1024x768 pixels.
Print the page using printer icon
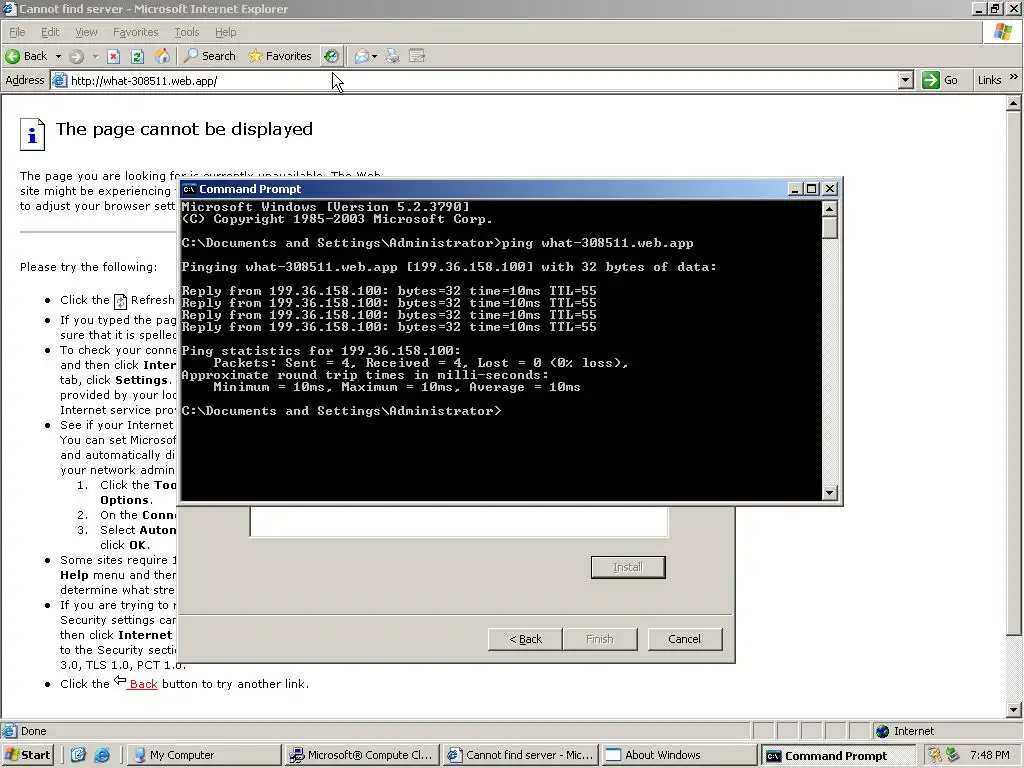pyautogui.click(x=392, y=56)
